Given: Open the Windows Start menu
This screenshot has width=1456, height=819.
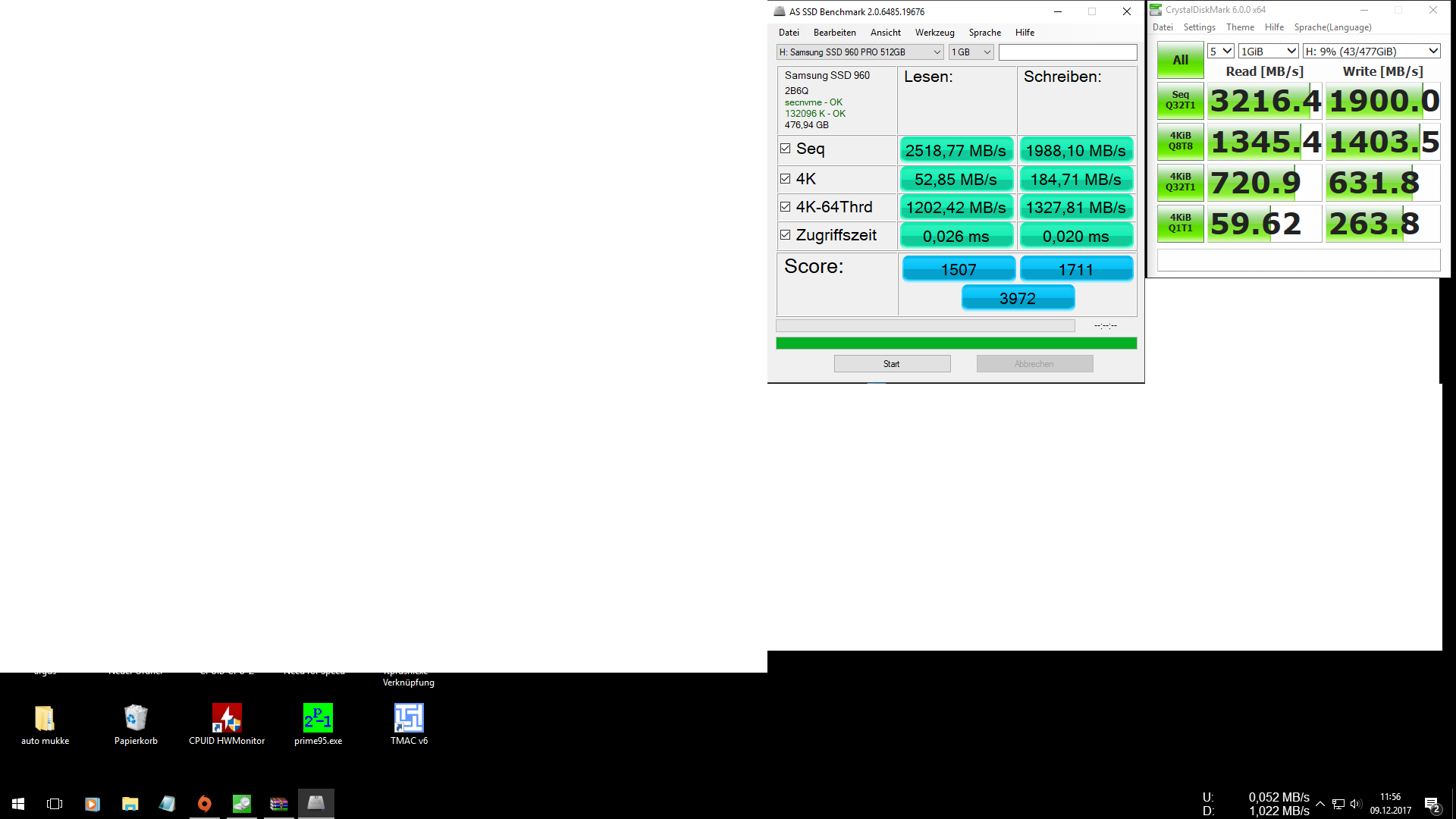Looking at the screenshot, I should point(18,804).
